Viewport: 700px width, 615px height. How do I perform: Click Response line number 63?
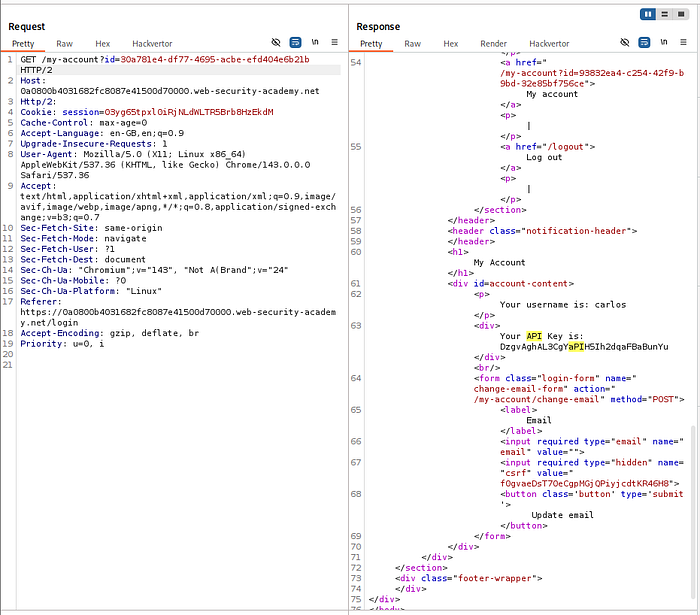(x=356, y=326)
